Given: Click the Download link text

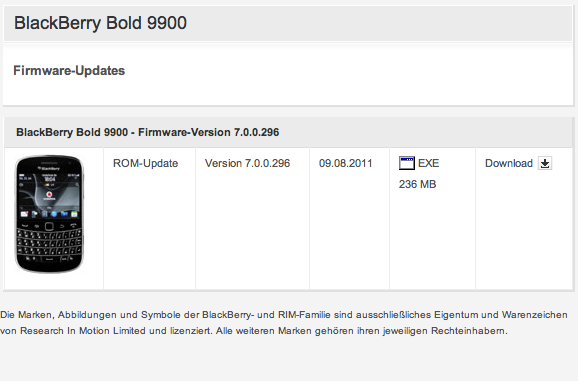Looking at the screenshot, I should [x=509, y=163].
